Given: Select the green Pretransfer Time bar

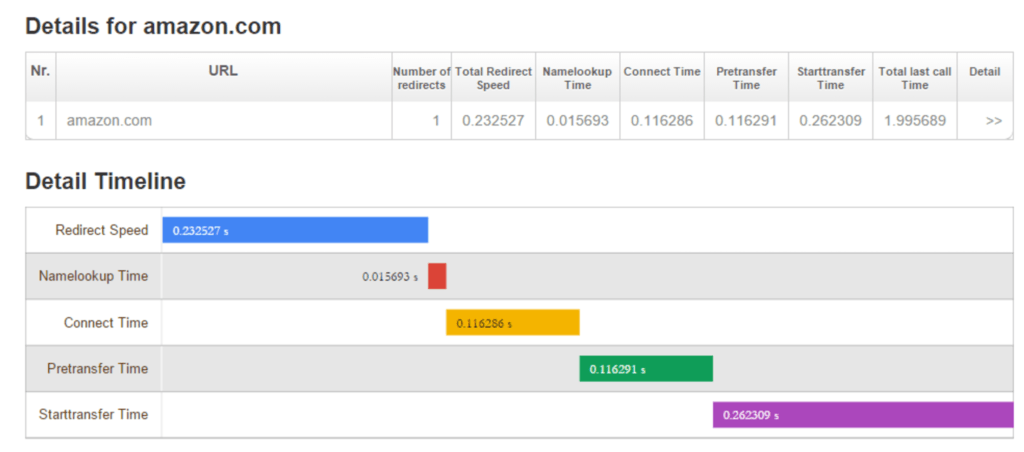Looking at the screenshot, I should click(x=646, y=368).
